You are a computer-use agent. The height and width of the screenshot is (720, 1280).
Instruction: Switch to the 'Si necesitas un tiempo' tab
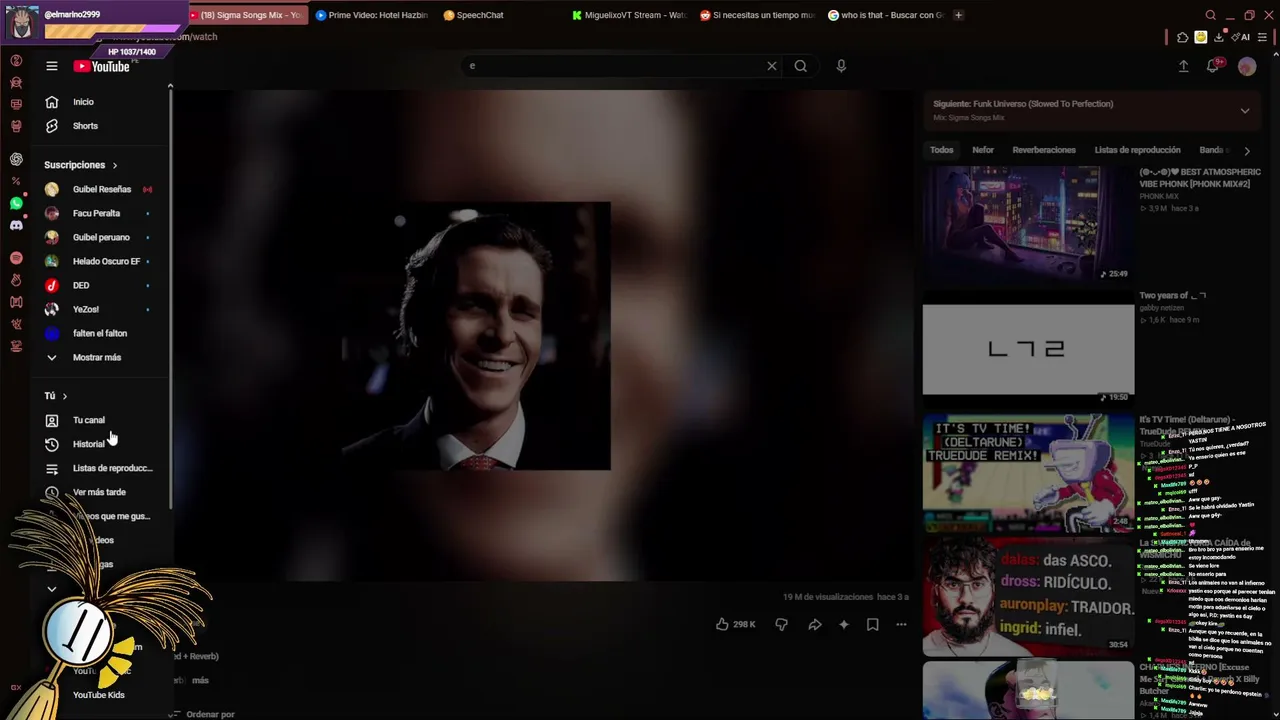[x=758, y=15]
